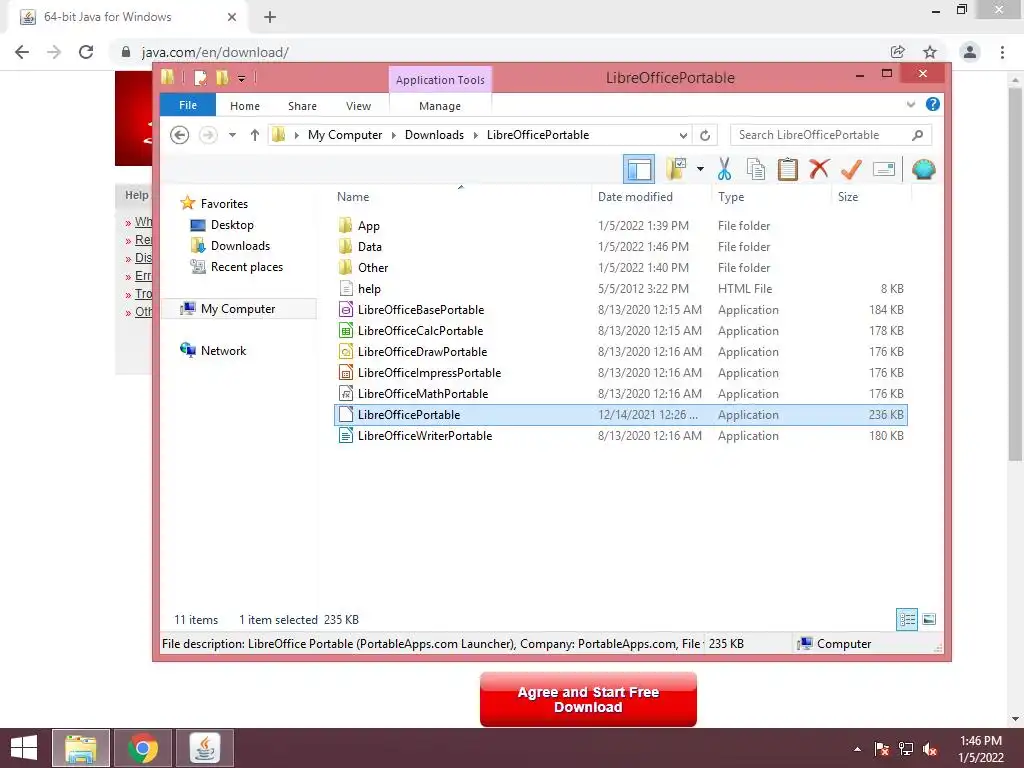
Task: Click the selected LibreOfficePortable application row
Action: click(x=620, y=415)
